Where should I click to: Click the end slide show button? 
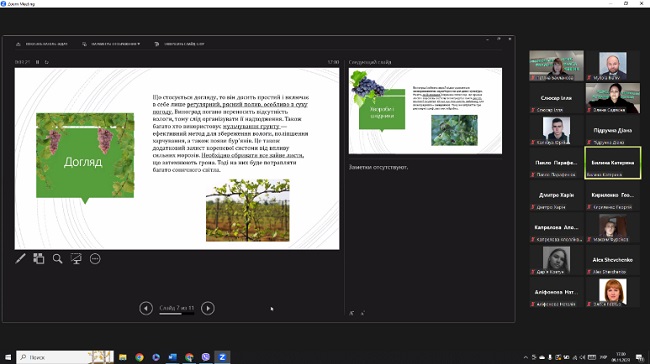[179, 44]
